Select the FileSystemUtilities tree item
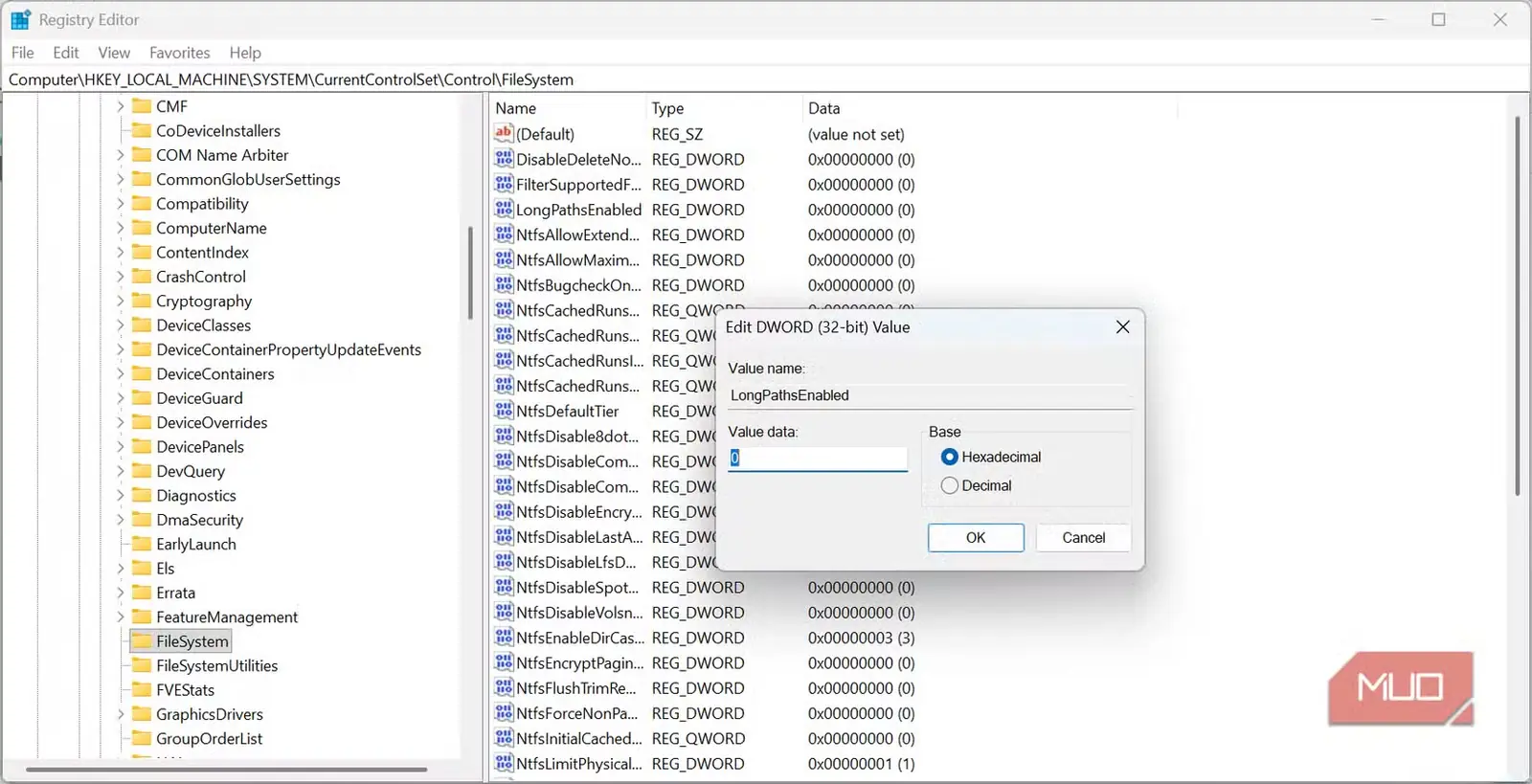 click(x=216, y=665)
